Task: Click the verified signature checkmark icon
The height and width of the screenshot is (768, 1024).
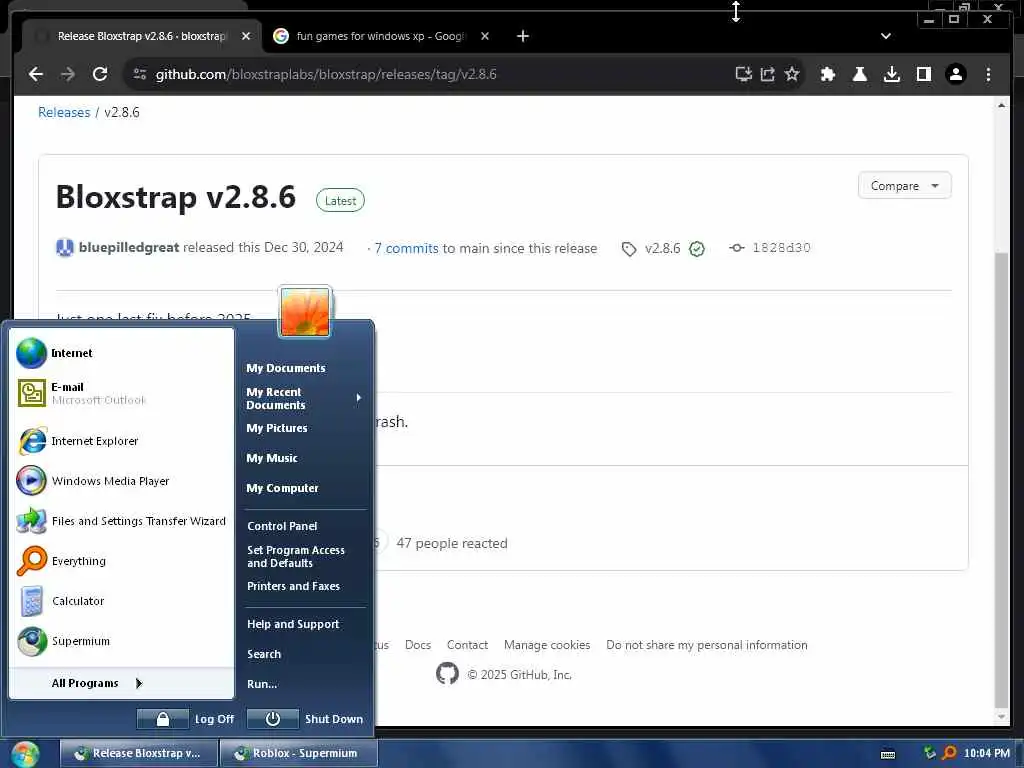Action: pos(697,249)
